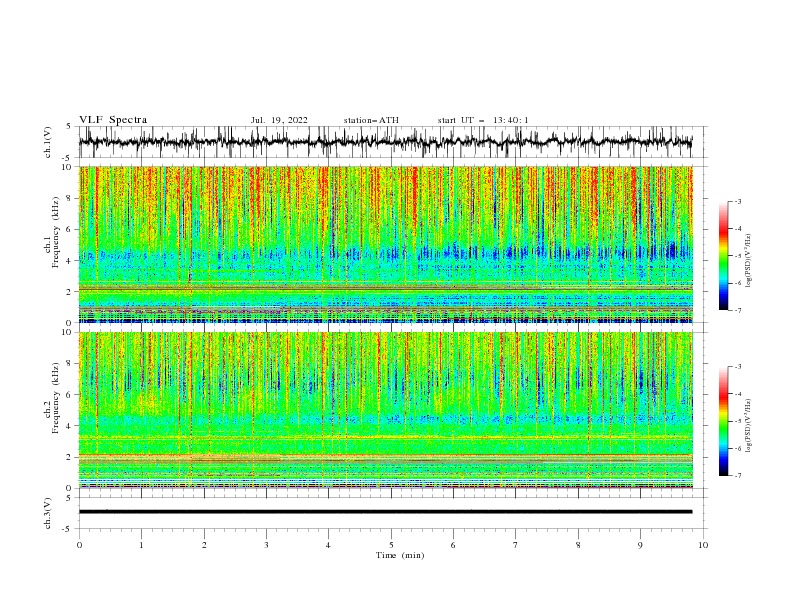Click the 'ch.1(V)' axis label
This screenshot has height=612, width=792.
(48, 142)
